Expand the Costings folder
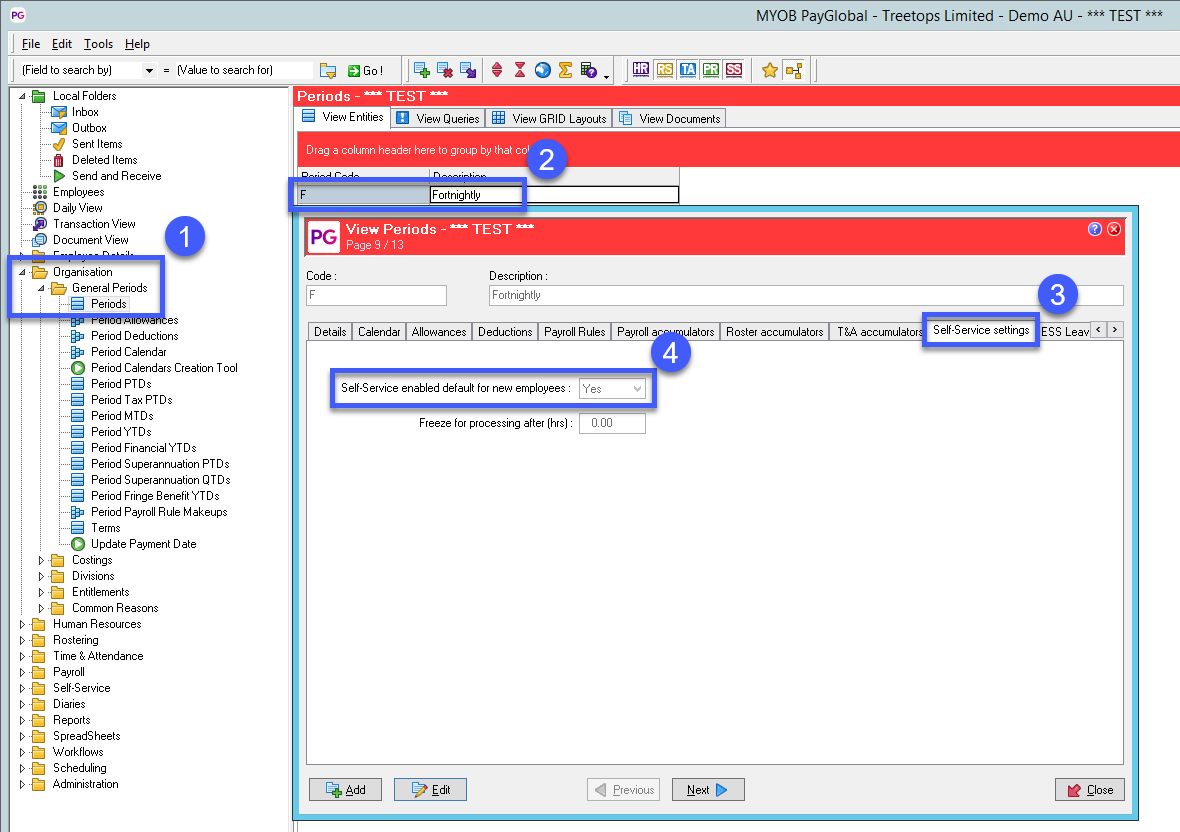The width and height of the screenshot is (1180, 832). click(42, 560)
